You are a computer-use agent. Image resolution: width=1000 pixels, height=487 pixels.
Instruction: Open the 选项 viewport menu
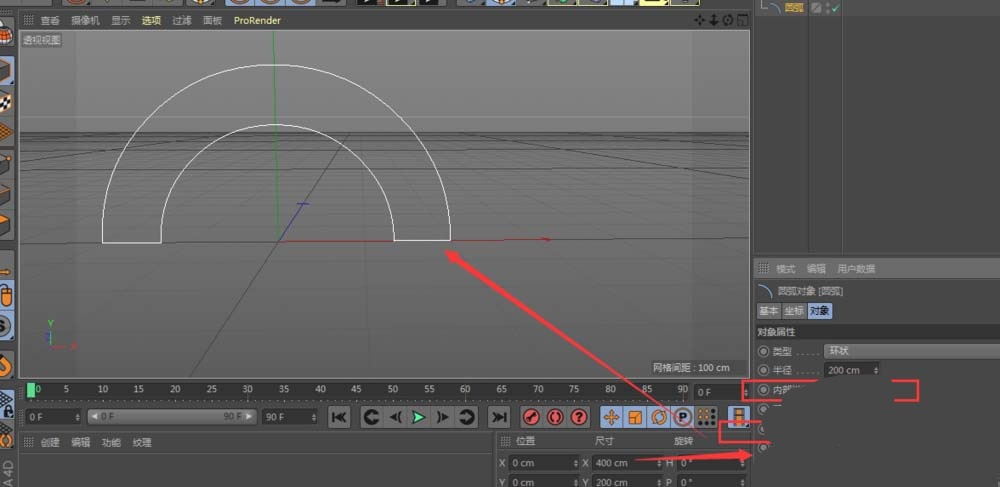point(151,20)
